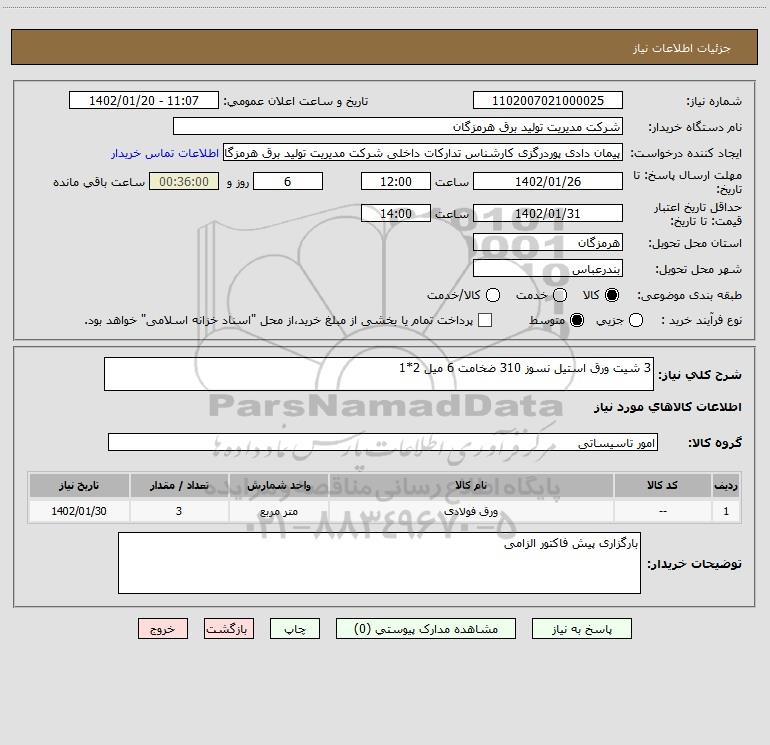
Task: Click the remaining days field showing 6
Action: click(288, 182)
